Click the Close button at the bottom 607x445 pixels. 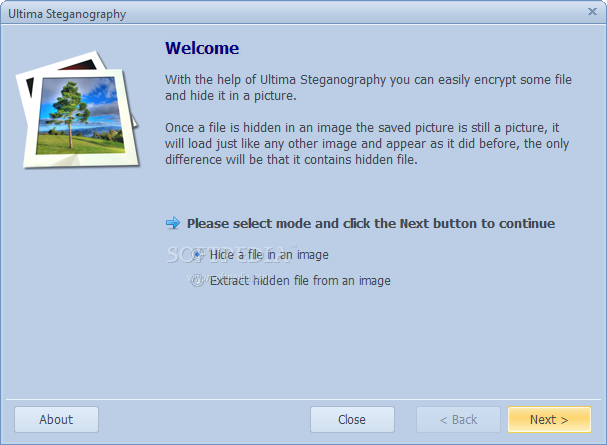(x=352, y=419)
